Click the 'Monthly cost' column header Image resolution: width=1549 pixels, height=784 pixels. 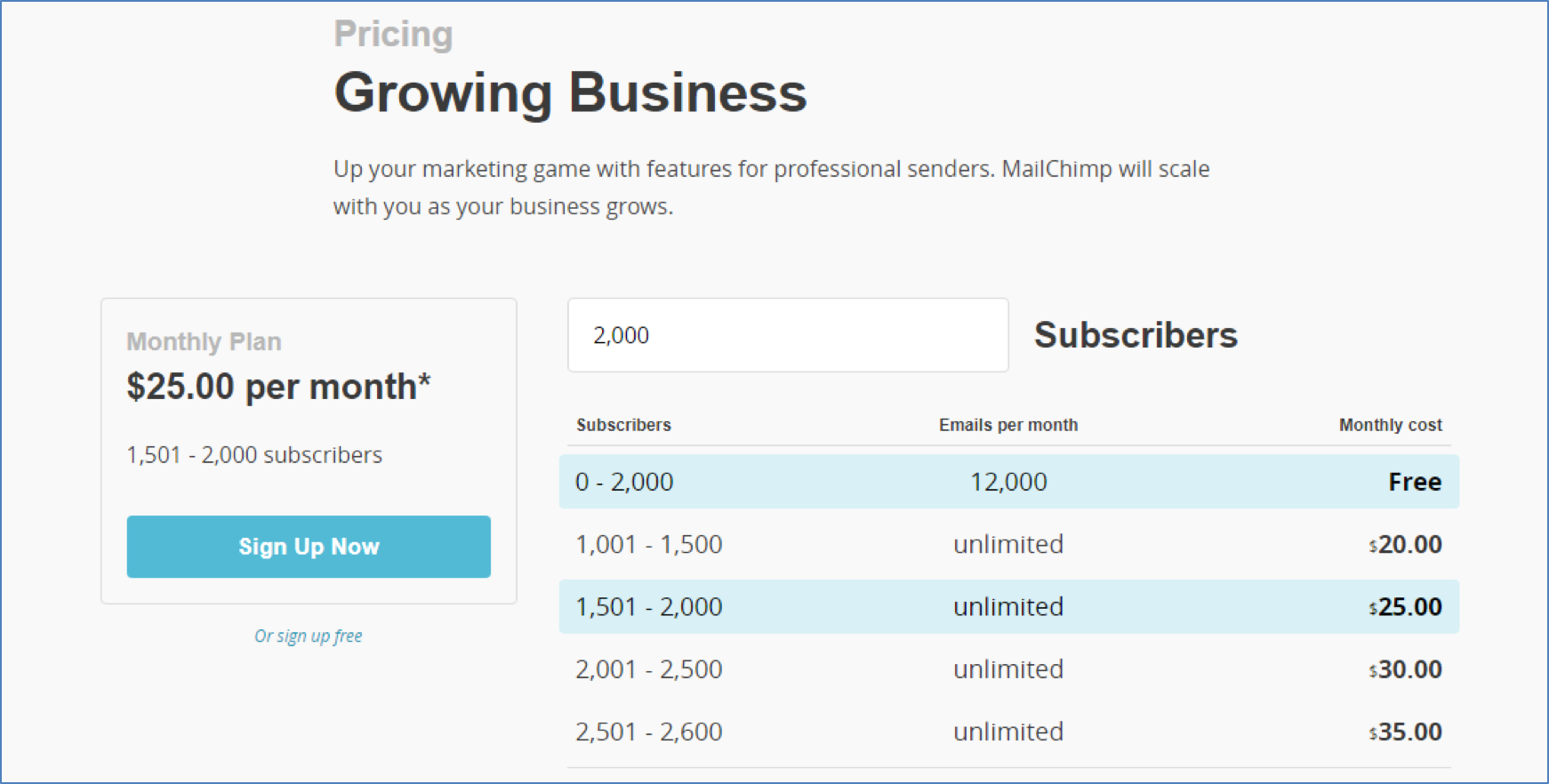1391,425
